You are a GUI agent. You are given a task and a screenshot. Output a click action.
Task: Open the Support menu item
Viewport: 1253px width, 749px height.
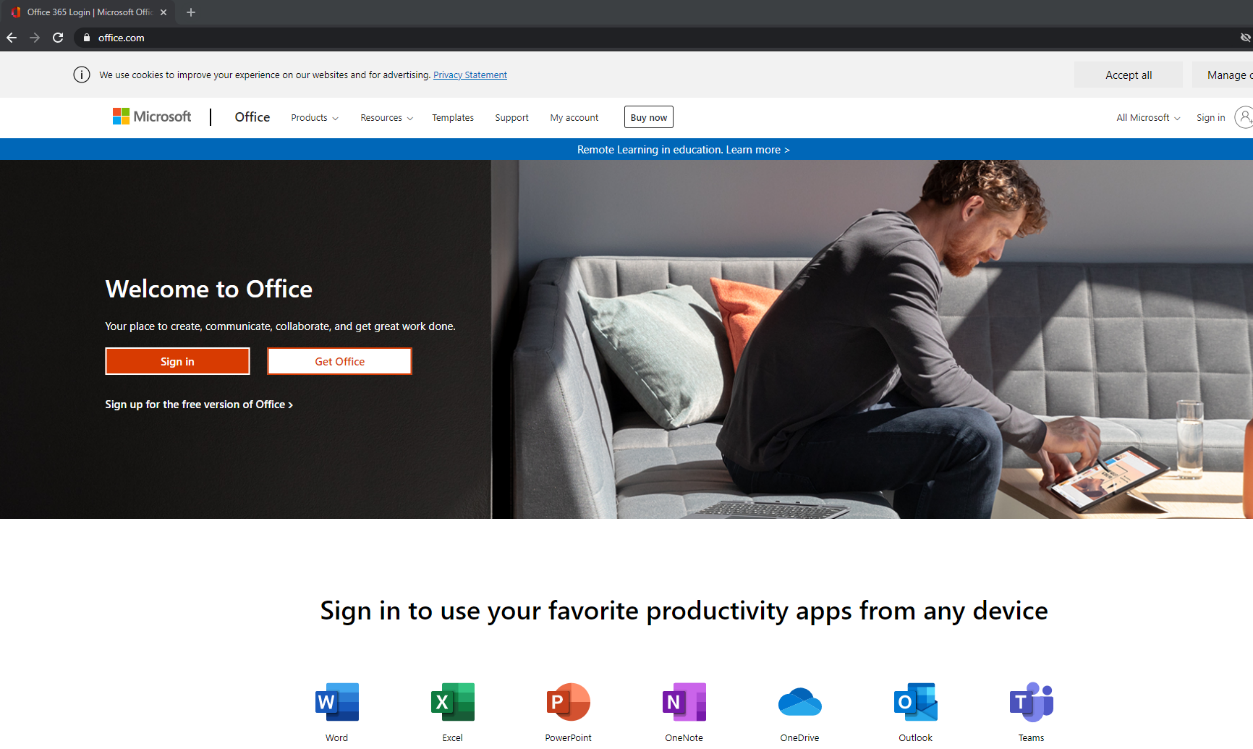coord(512,118)
